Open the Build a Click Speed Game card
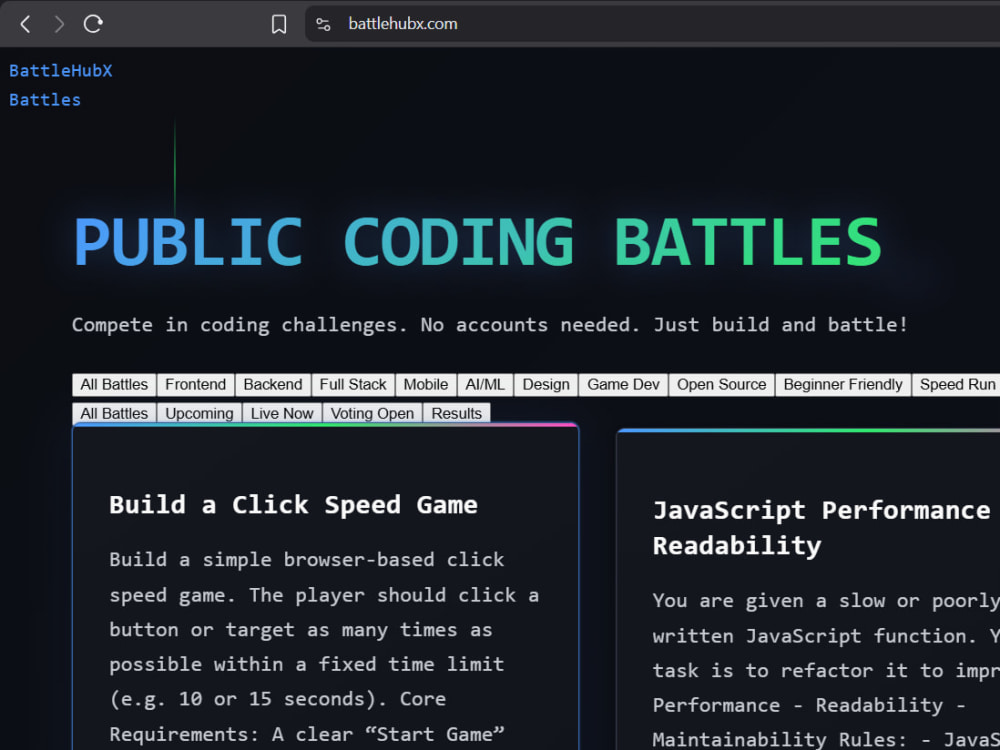The height and width of the screenshot is (750, 1000). [x=325, y=587]
